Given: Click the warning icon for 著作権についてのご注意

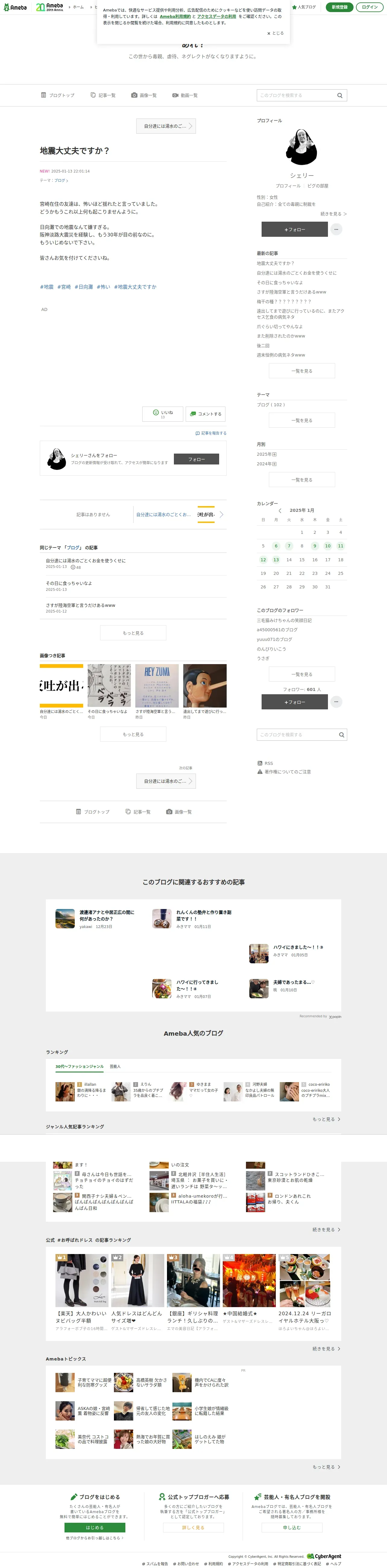Looking at the screenshot, I should [x=260, y=772].
